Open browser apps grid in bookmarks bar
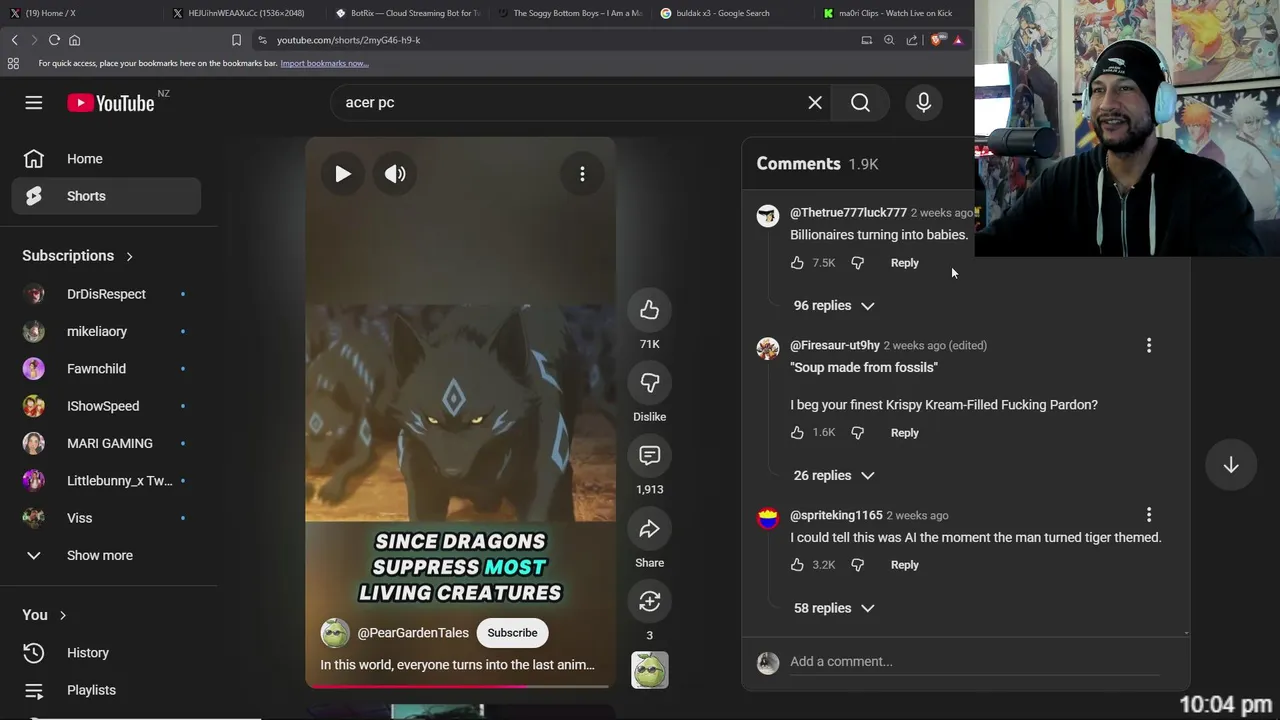 [13, 63]
